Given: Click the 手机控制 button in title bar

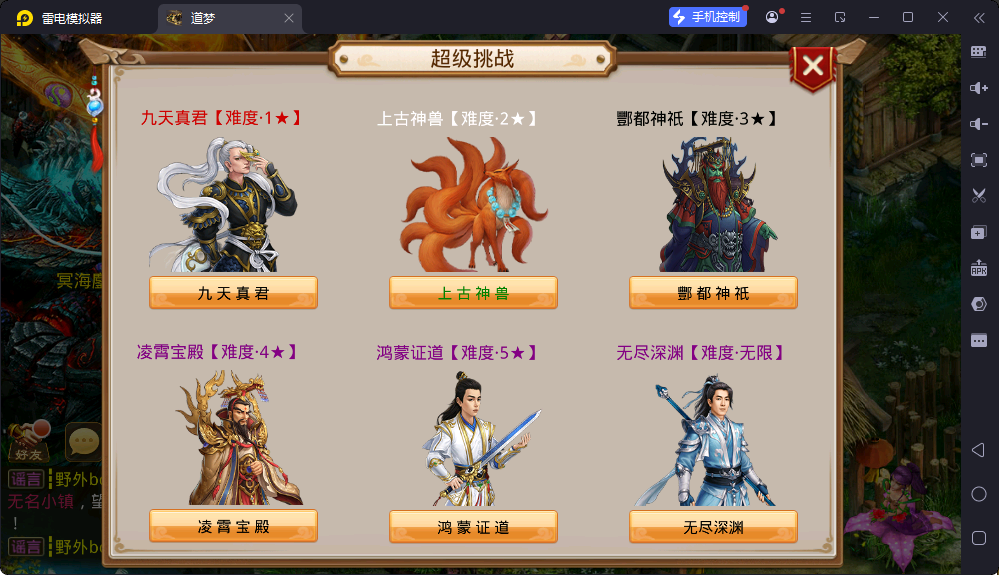Looking at the screenshot, I should 708,17.
